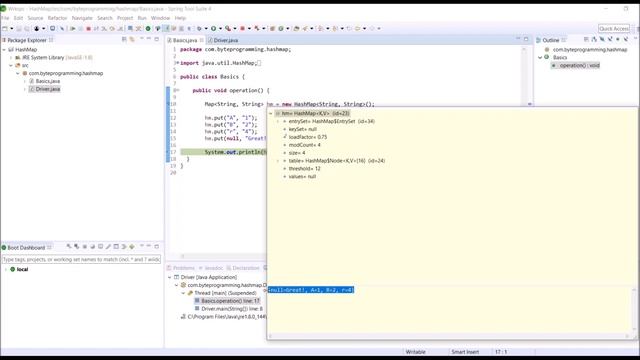The image size is (640, 360).
Task: Expand the entrySet variable entry
Action: point(278,121)
